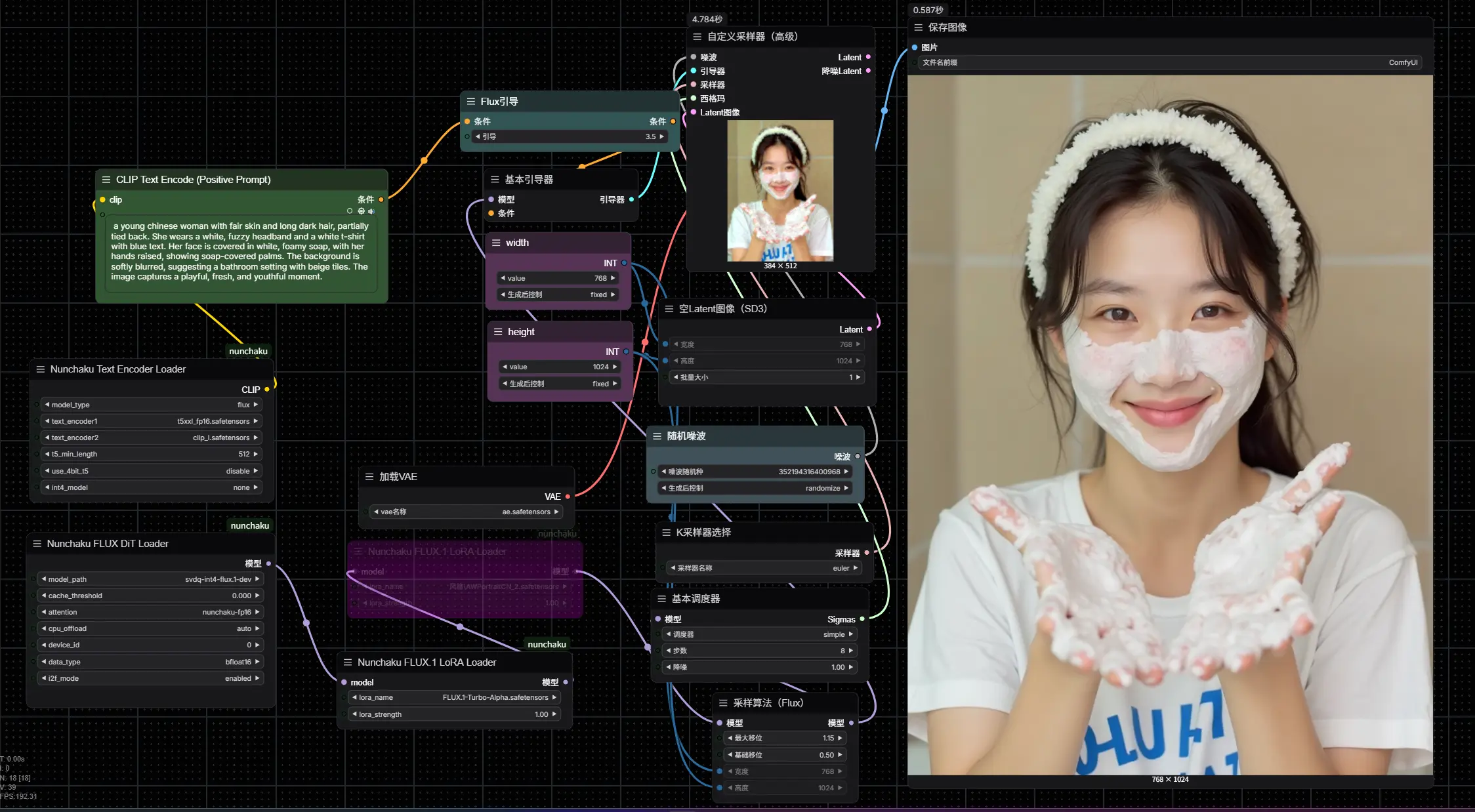The height and width of the screenshot is (812, 1475).
Task: Open int4_model none dropdown
Action: coord(152,487)
